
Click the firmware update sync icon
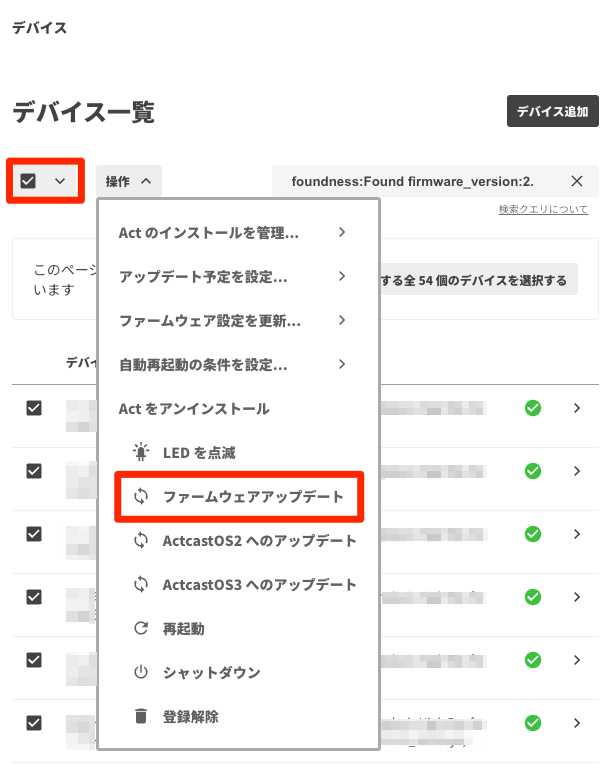(141, 497)
